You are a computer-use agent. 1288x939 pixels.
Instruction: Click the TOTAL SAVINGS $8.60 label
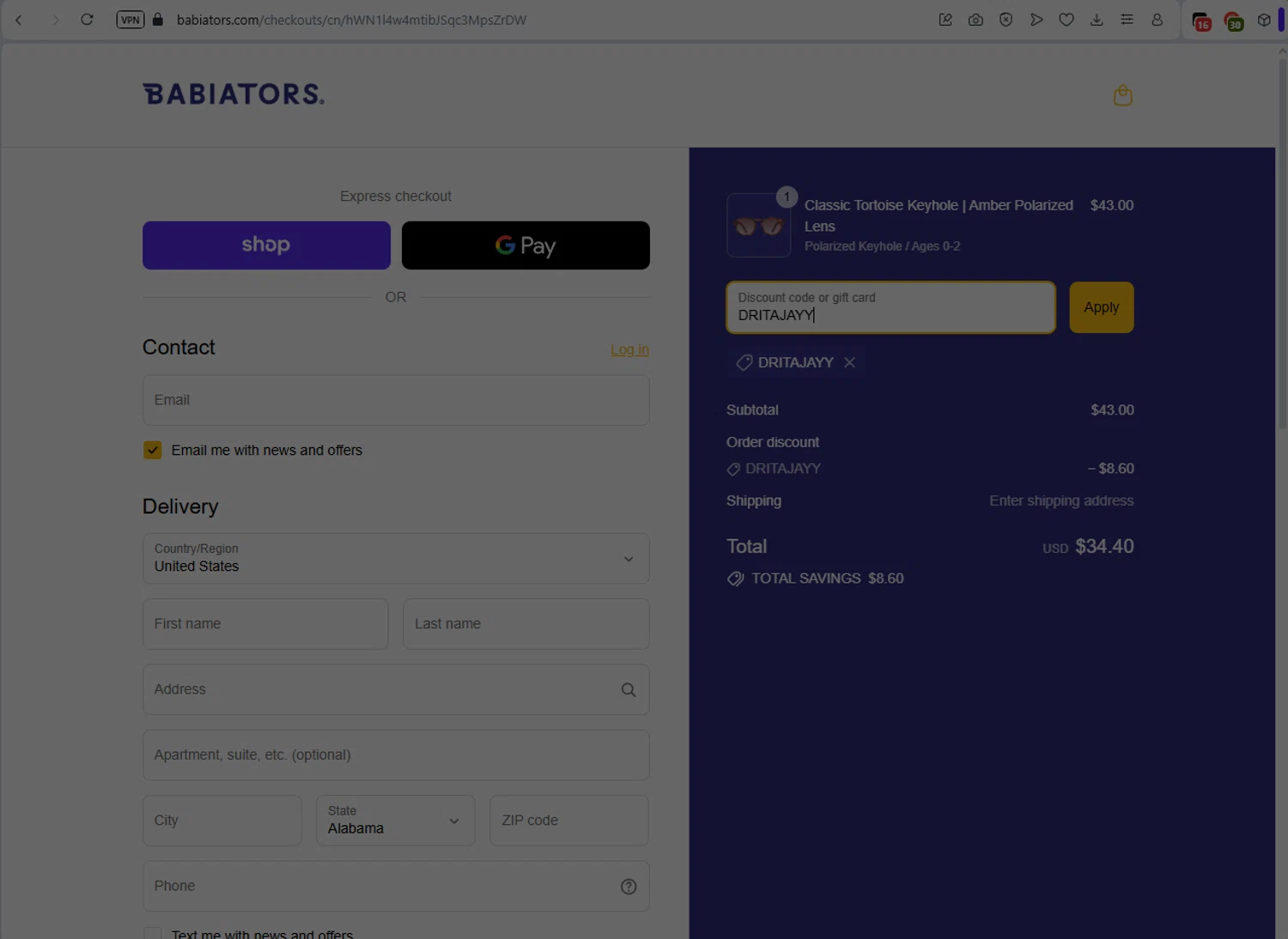(x=828, y=579)
